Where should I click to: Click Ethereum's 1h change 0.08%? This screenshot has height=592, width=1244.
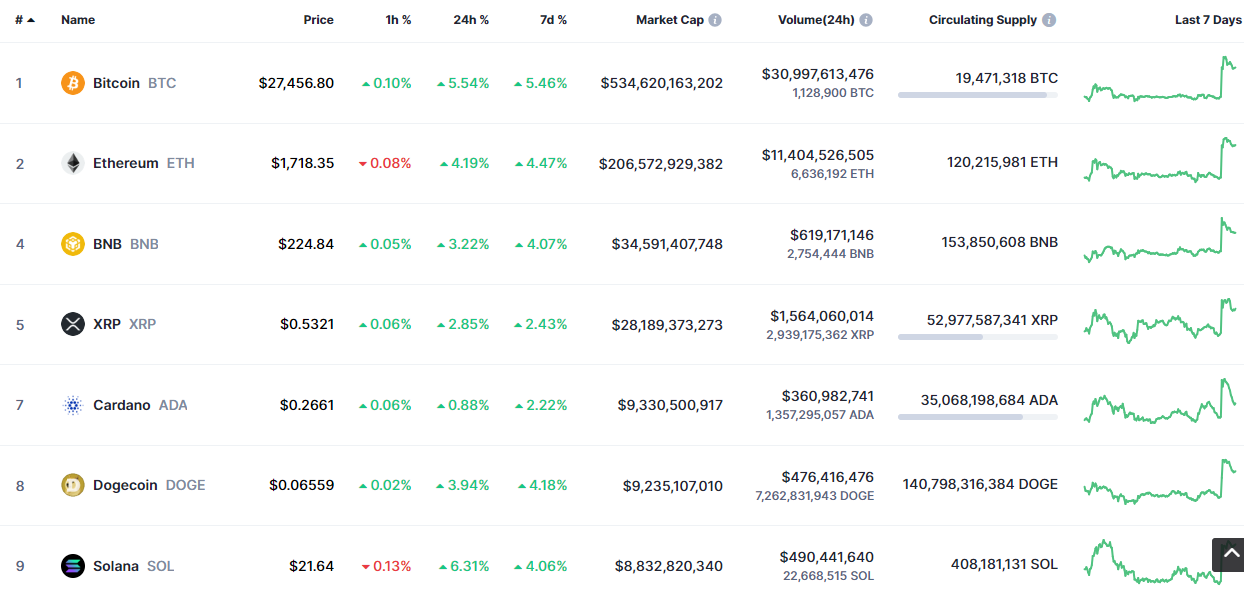click(x=385, y=163)
